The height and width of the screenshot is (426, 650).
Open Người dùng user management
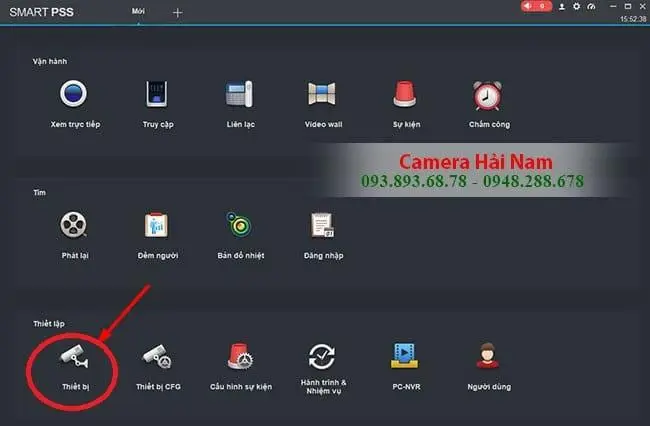point(488,356)
